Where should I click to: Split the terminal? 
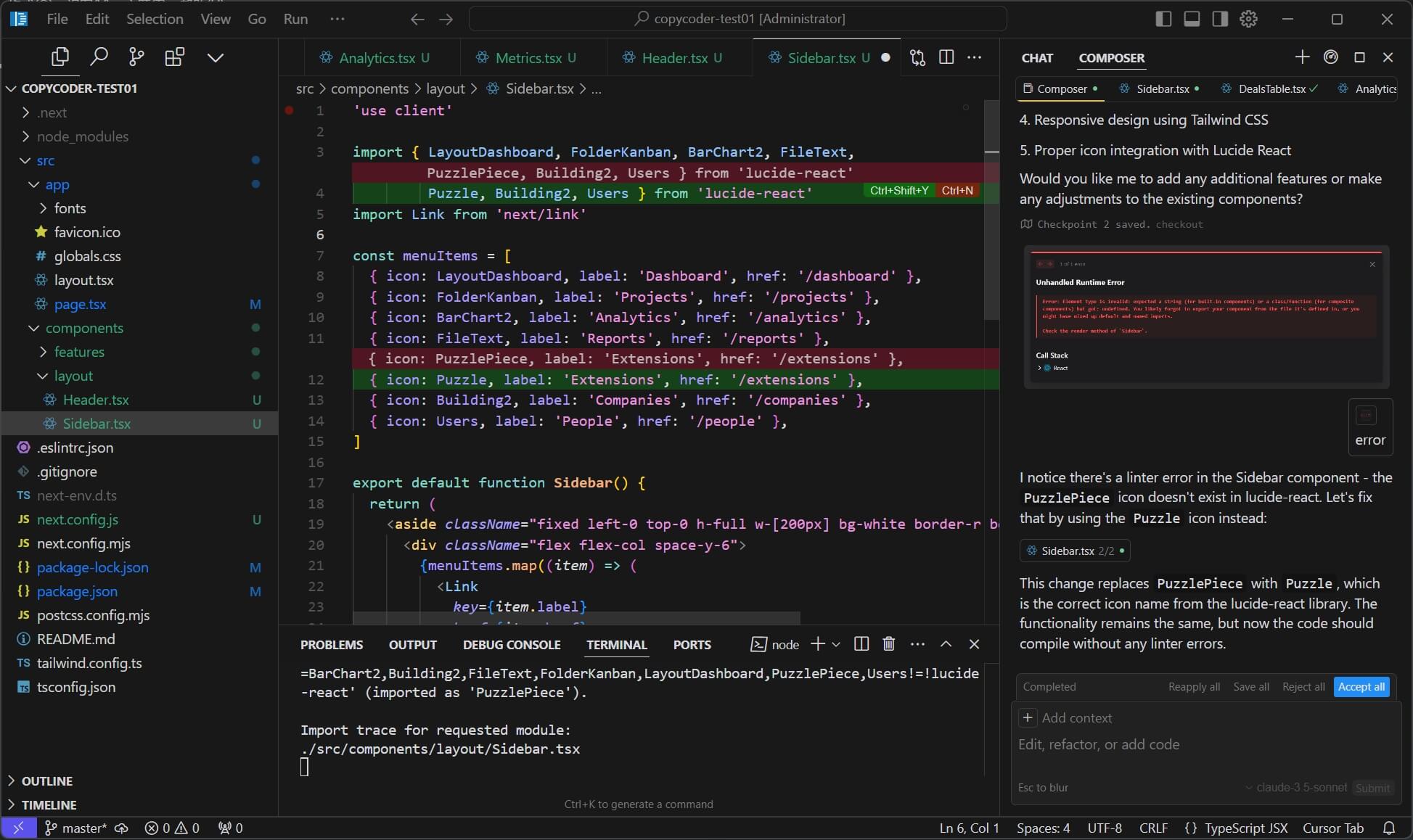(861, 644)
